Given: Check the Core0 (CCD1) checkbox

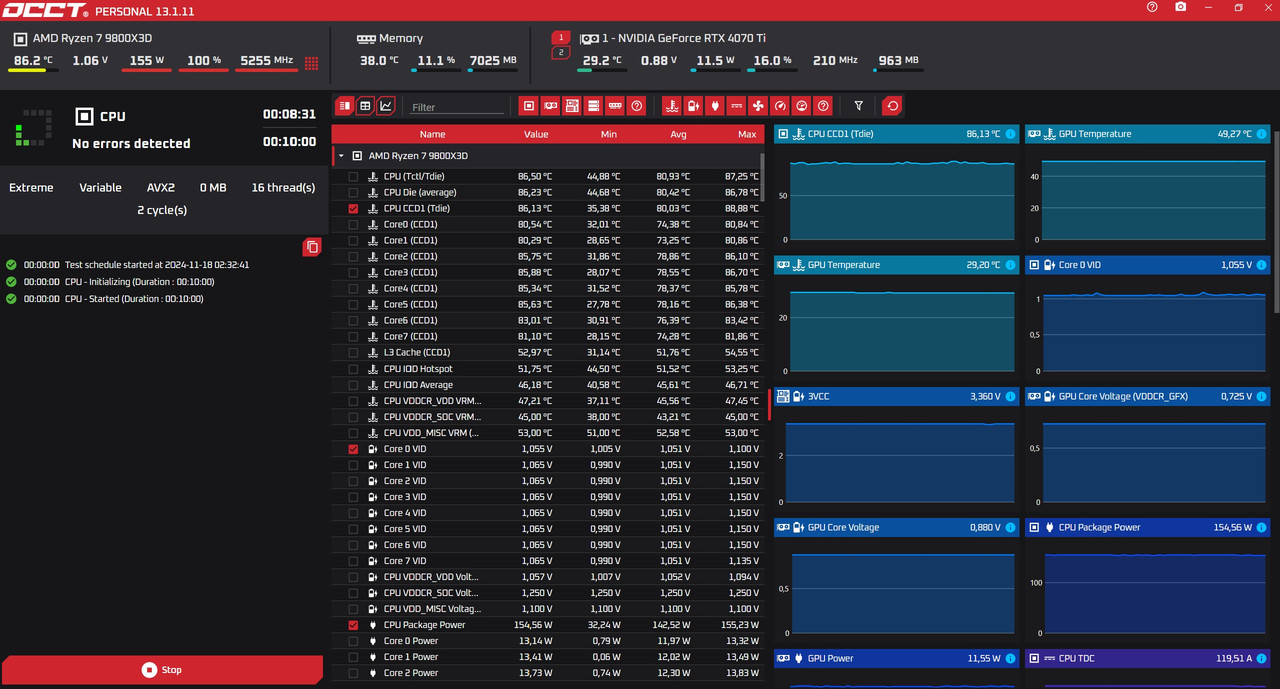Looking at the screenshot, I should (x=353, y=224).
